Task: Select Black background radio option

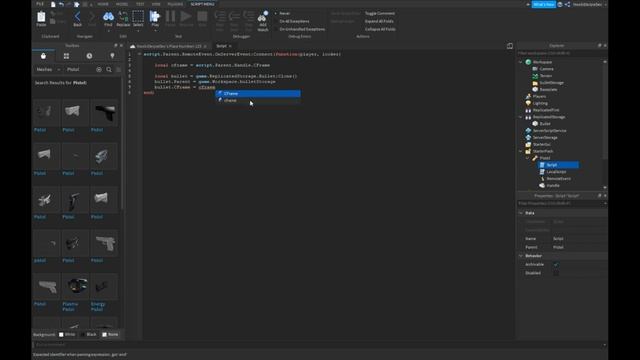Action: [x=89, y=334]
